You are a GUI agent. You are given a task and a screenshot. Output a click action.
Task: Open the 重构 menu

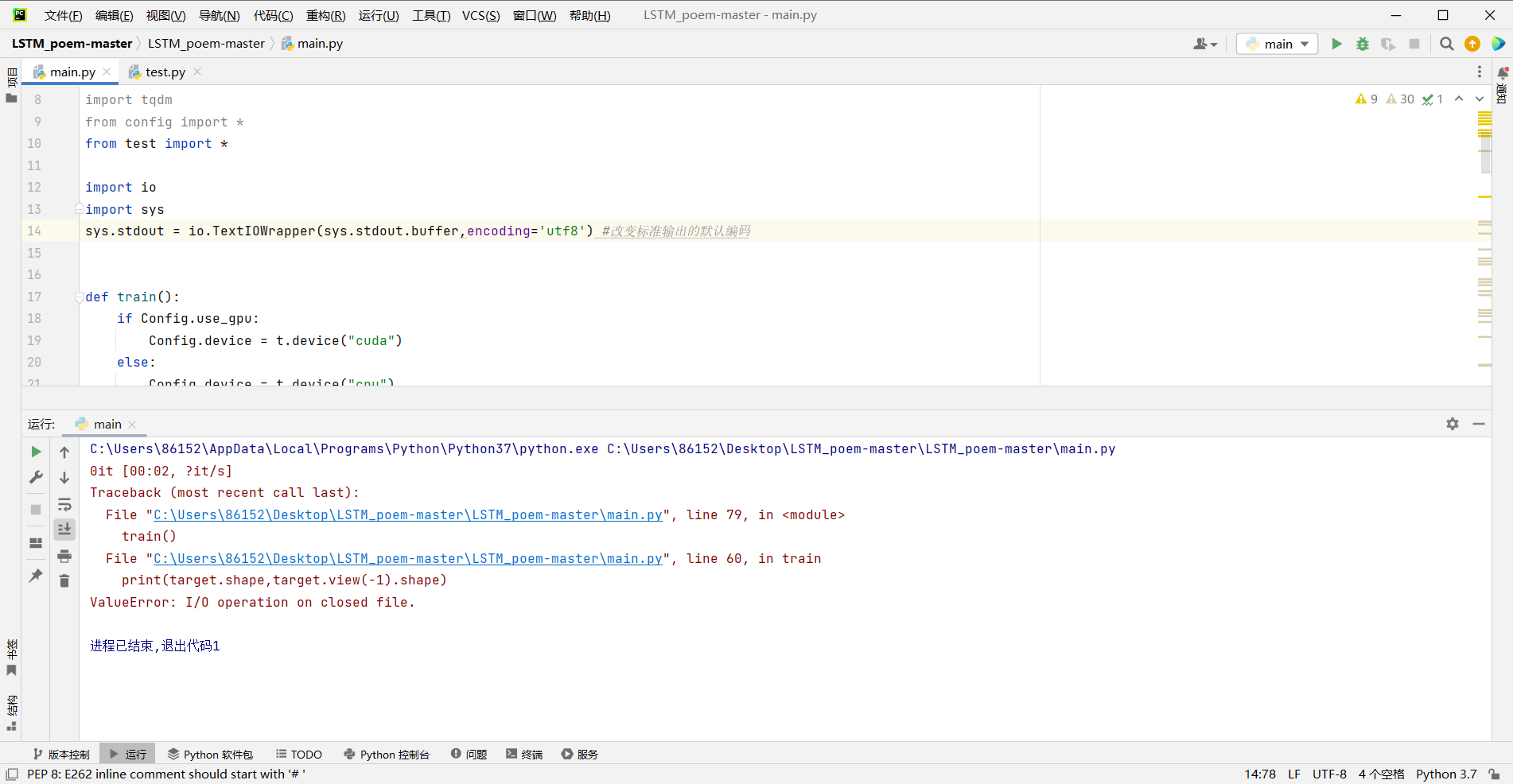[325, 15]
